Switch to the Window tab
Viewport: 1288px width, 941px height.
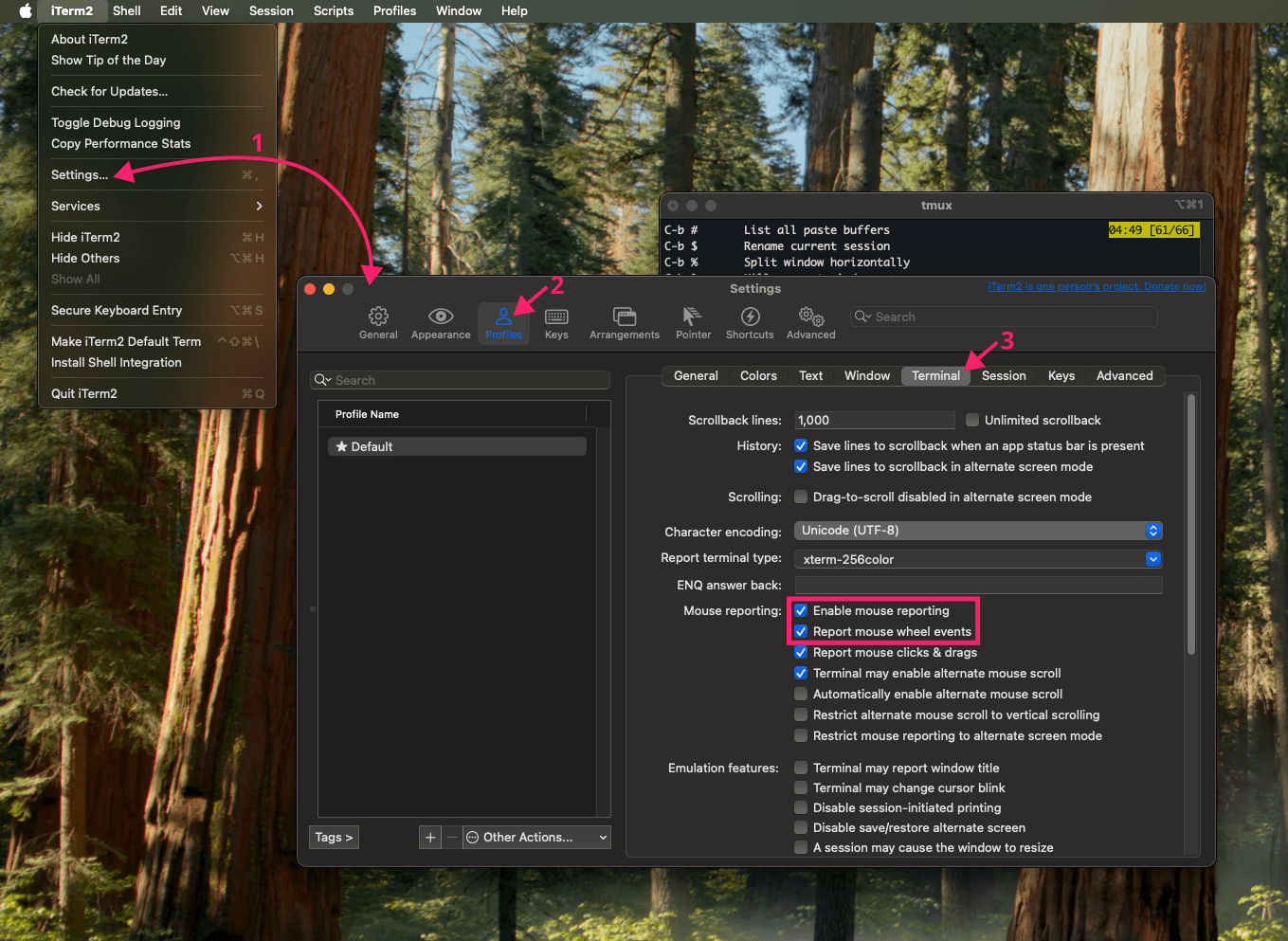(x=867, y=375)
